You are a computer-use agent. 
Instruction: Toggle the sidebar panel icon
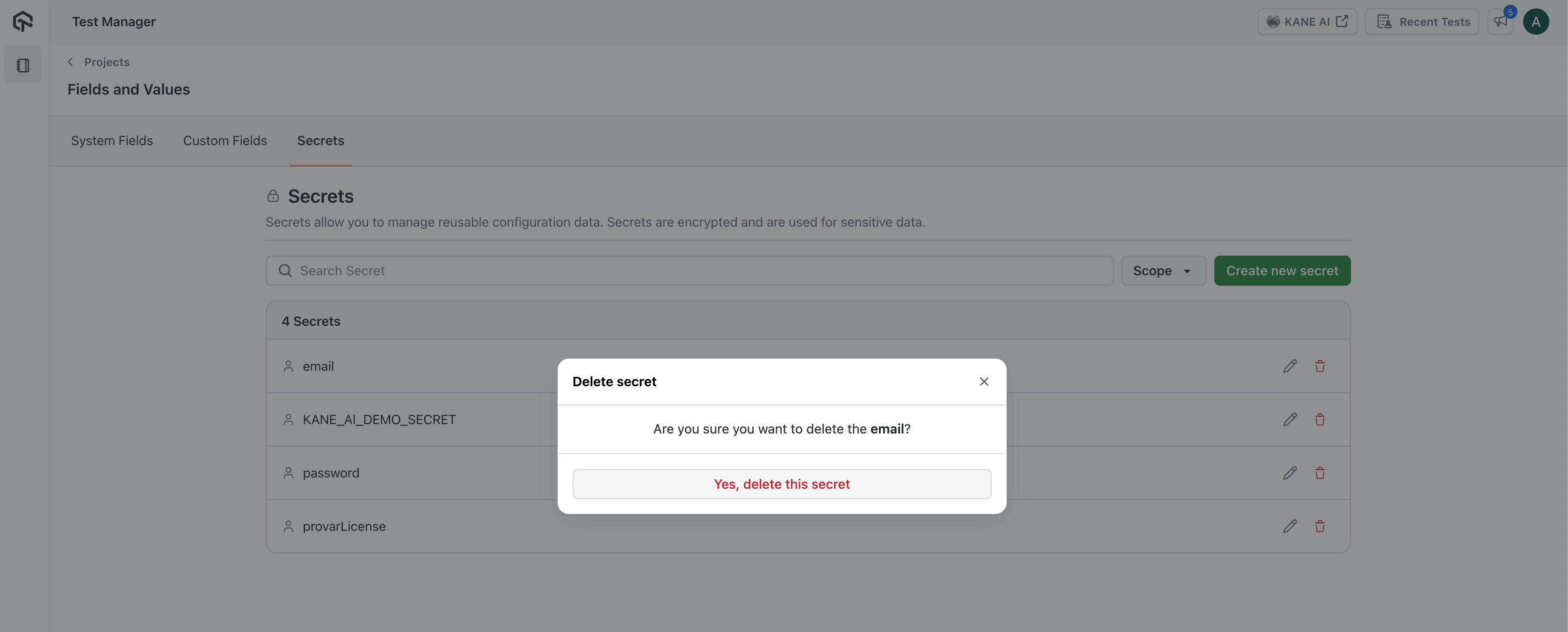click(x=22, y=65)
